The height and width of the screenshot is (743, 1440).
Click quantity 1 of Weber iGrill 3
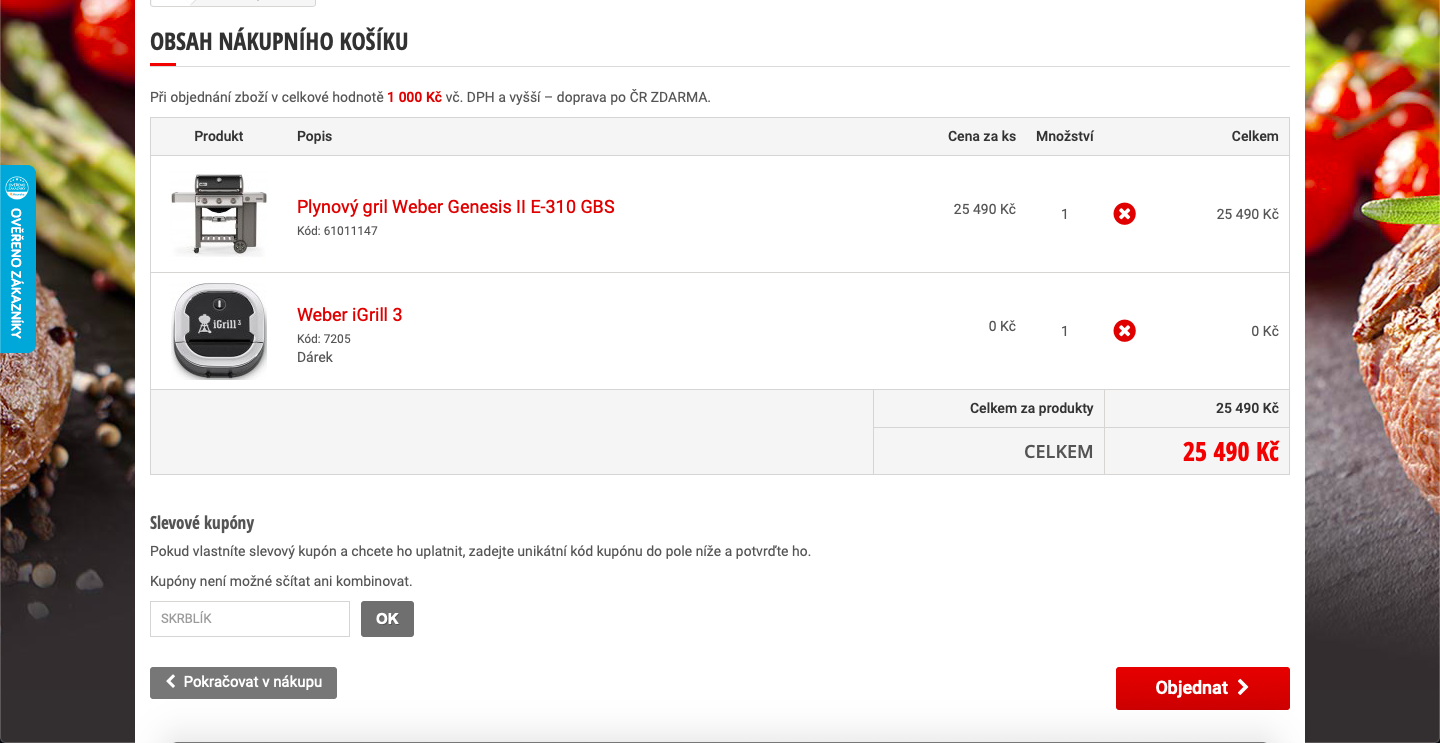coord(1065,331)
